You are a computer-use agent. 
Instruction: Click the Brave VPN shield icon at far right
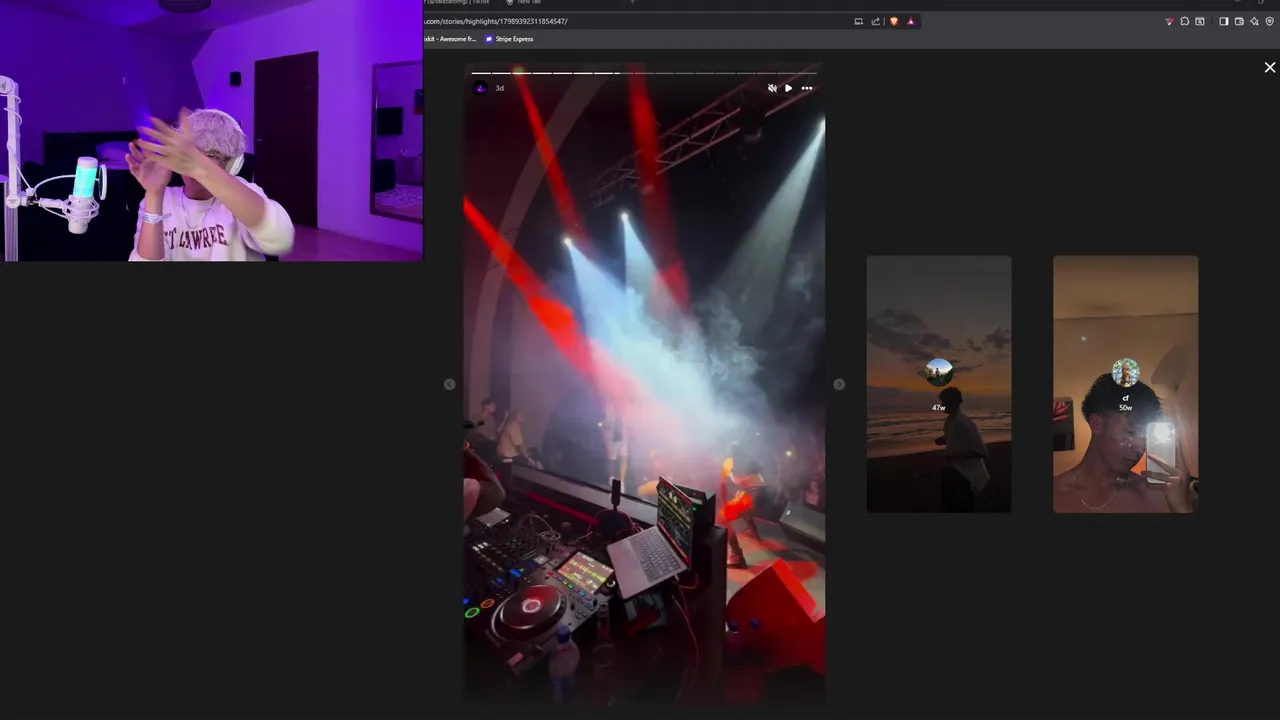coord(1270,21)
